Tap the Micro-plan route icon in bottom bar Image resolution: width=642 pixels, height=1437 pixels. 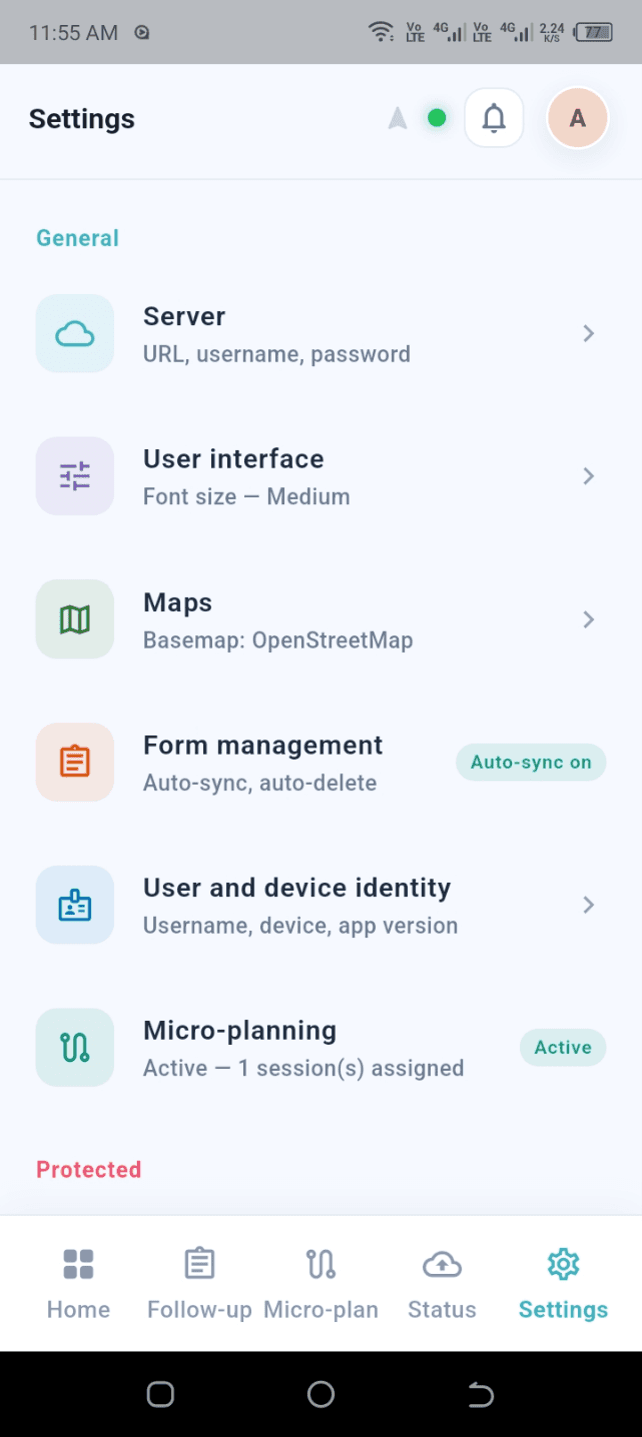pyautogui.click(x=321, y=1264)
